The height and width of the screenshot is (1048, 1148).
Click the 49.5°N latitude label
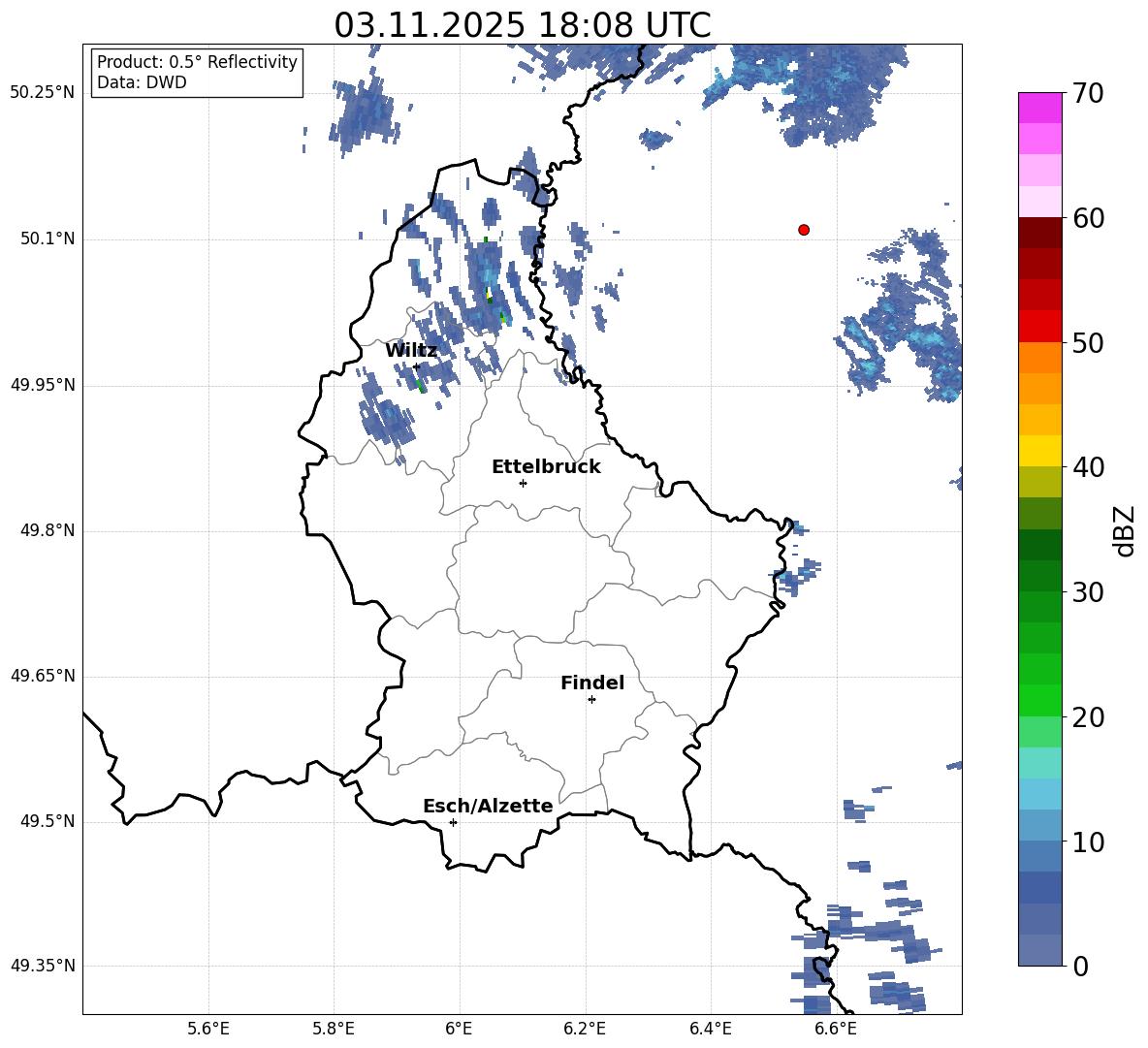click(47, 821)
